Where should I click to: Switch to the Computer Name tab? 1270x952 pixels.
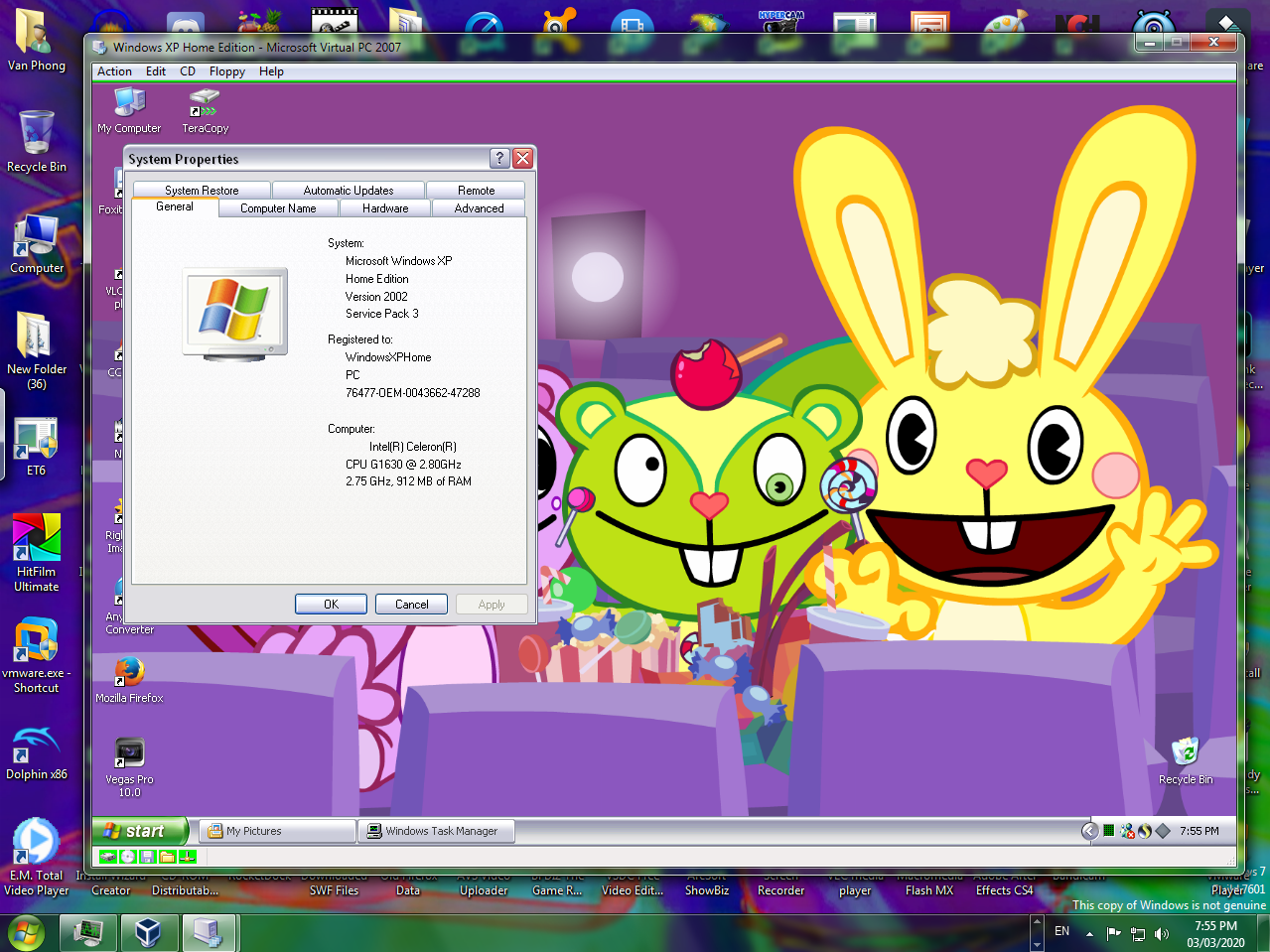278,208
